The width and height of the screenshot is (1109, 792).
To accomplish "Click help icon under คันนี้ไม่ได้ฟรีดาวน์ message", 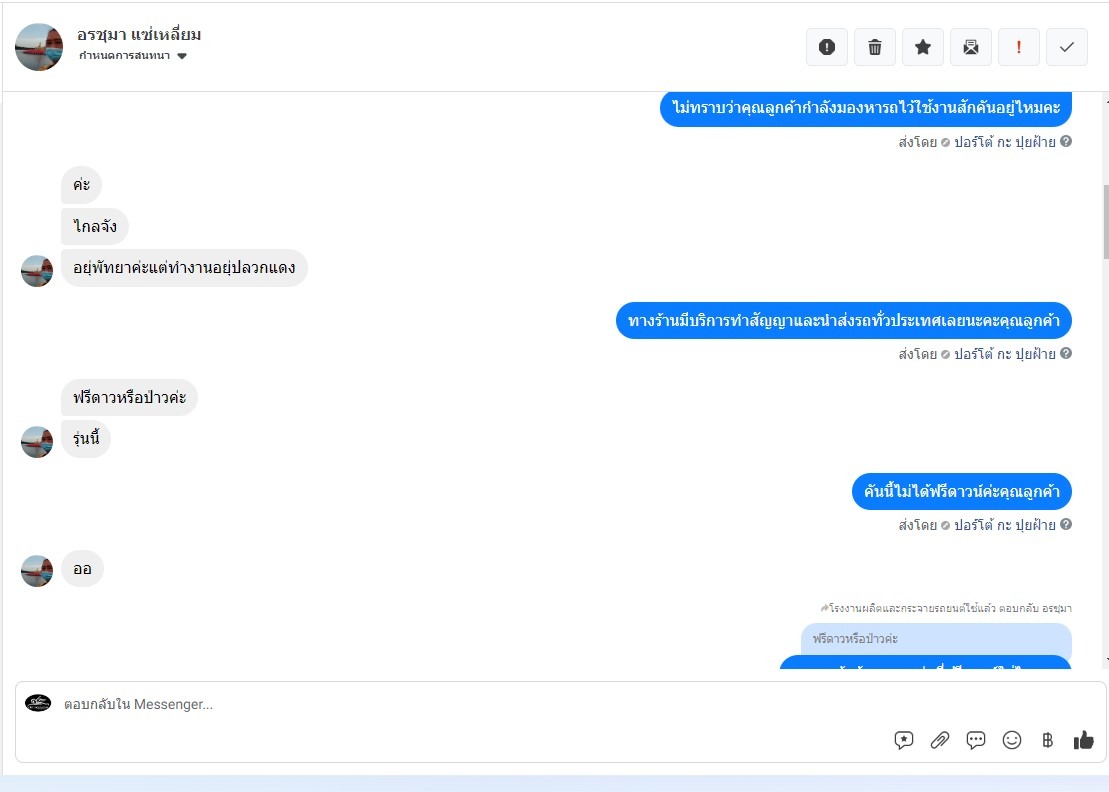I will tap(1066, 525).
